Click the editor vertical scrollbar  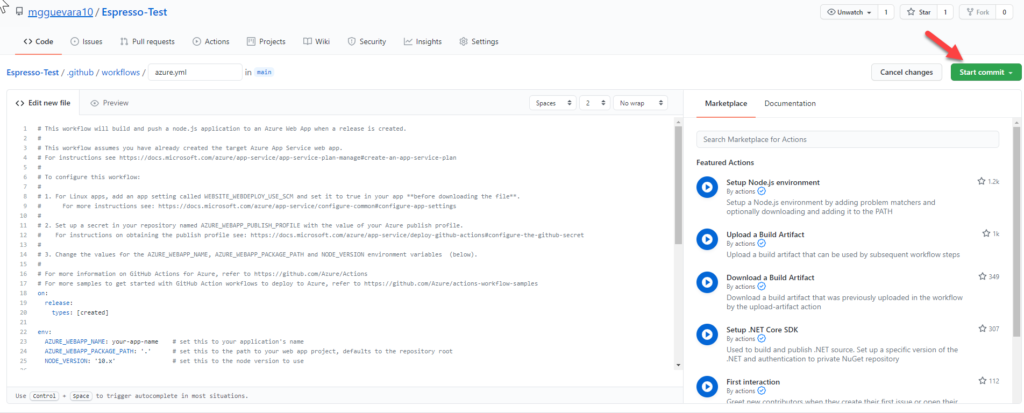679,185
